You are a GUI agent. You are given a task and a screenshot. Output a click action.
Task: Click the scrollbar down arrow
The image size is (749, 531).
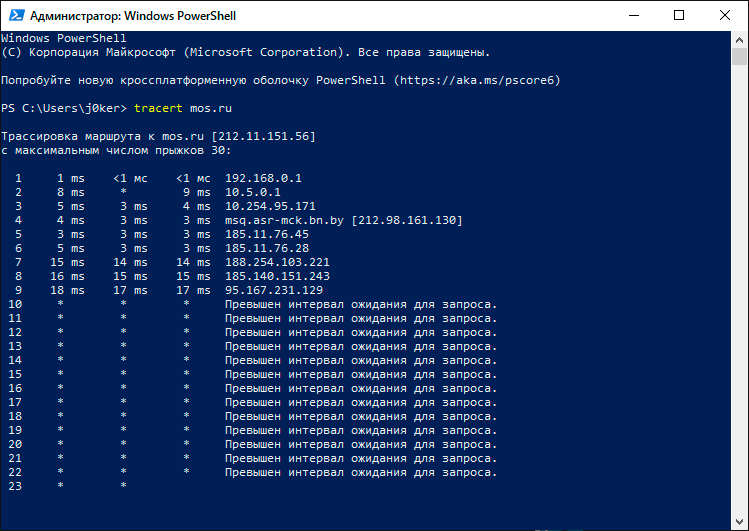tap(740, 522)
